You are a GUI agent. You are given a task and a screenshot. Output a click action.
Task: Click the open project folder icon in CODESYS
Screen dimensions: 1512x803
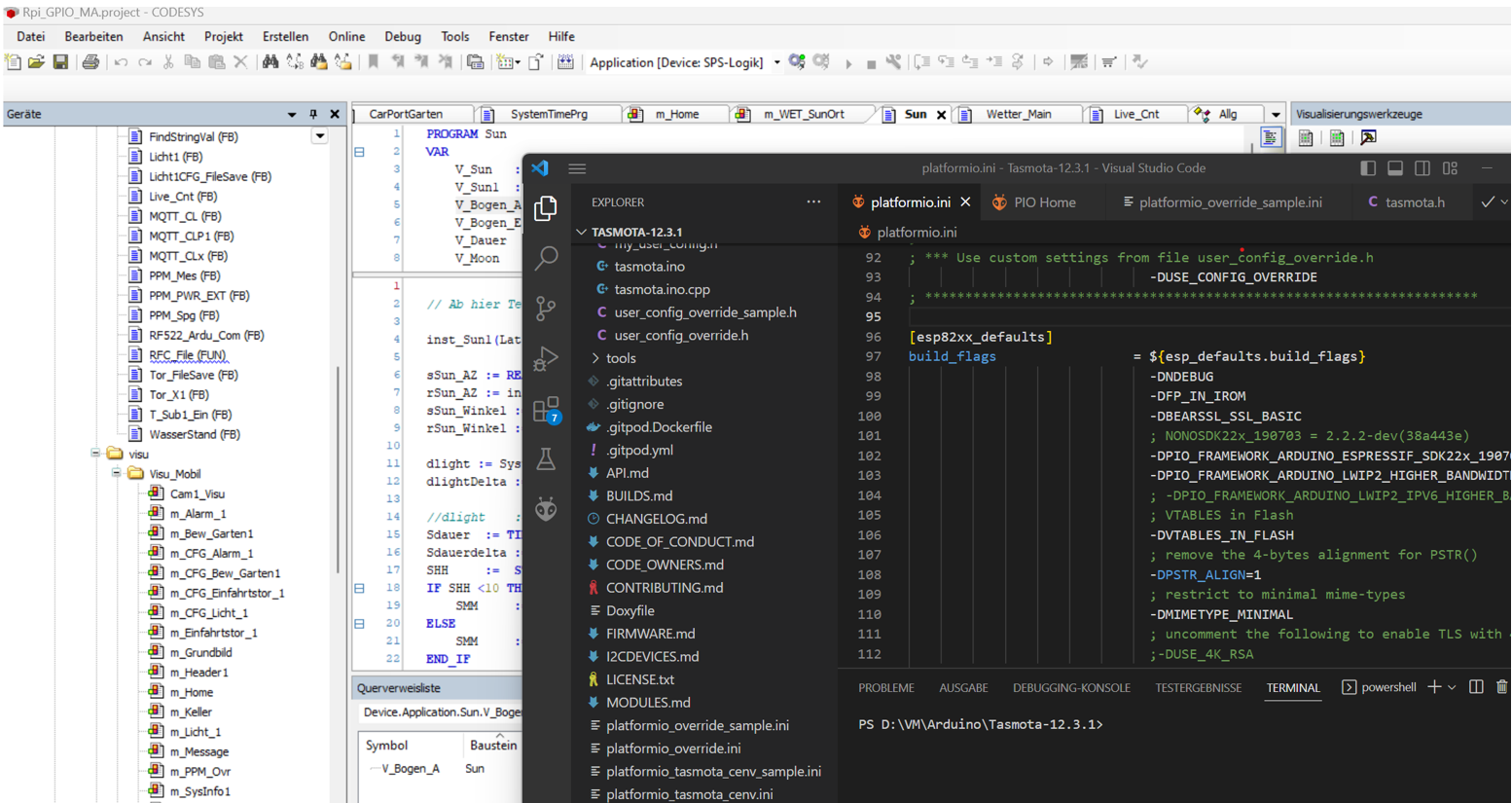coord(36,62)
